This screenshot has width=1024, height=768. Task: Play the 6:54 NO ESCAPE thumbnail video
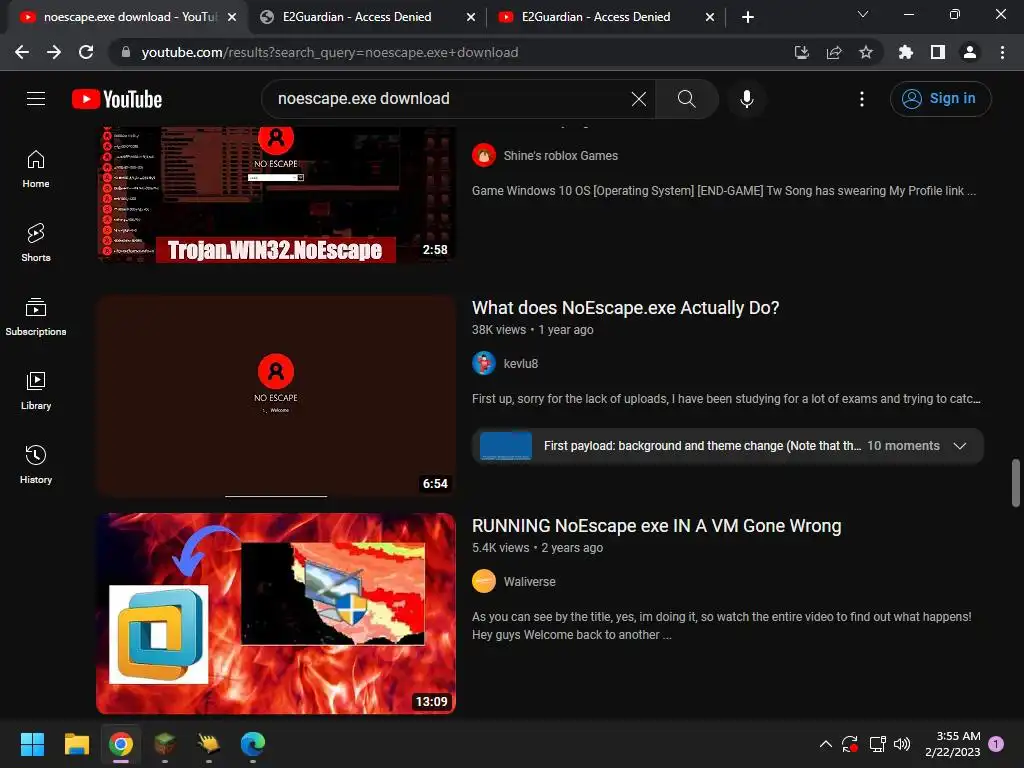coord(276,396)
